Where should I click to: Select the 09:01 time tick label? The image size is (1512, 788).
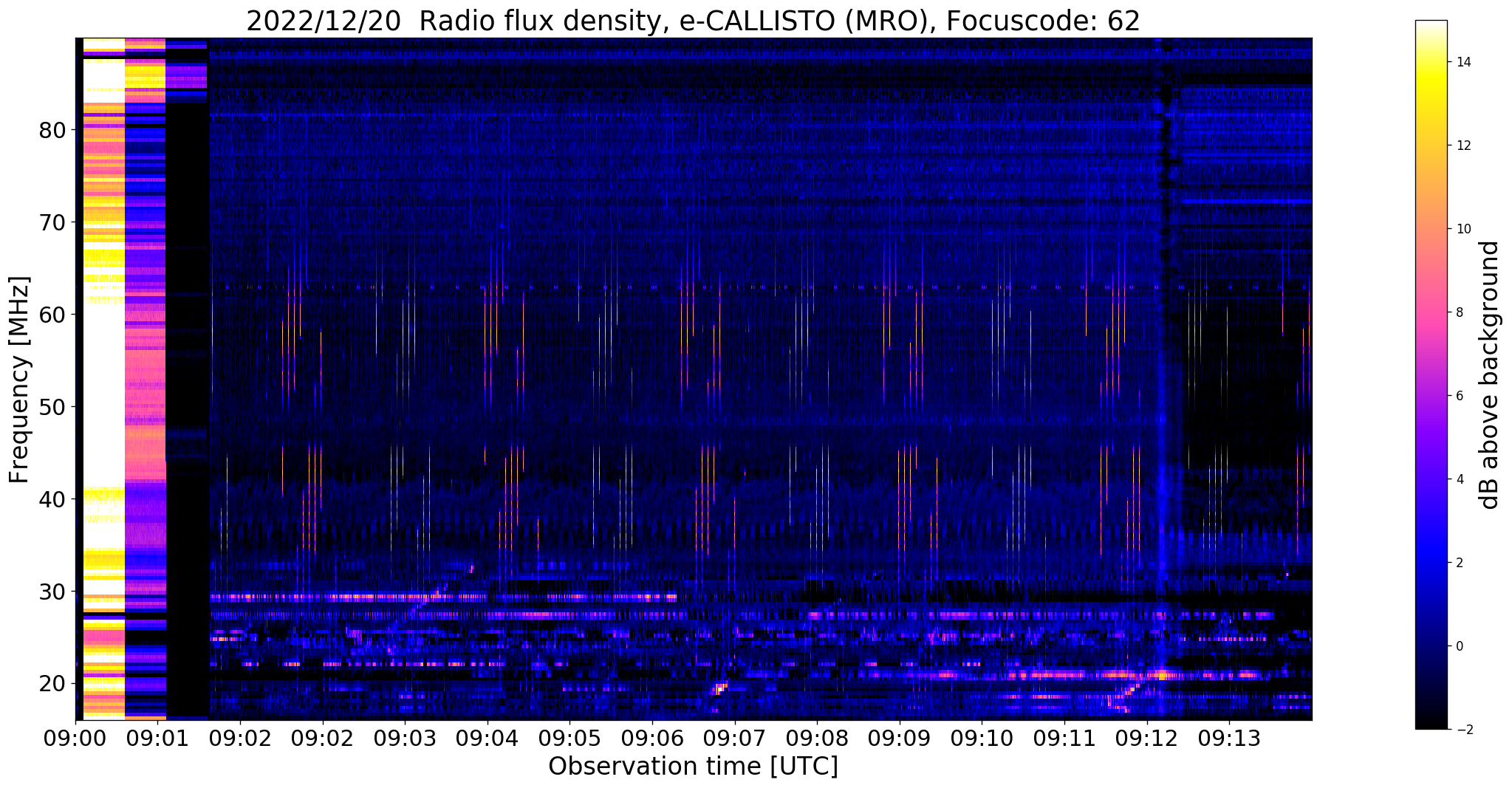tap(157, 739)
